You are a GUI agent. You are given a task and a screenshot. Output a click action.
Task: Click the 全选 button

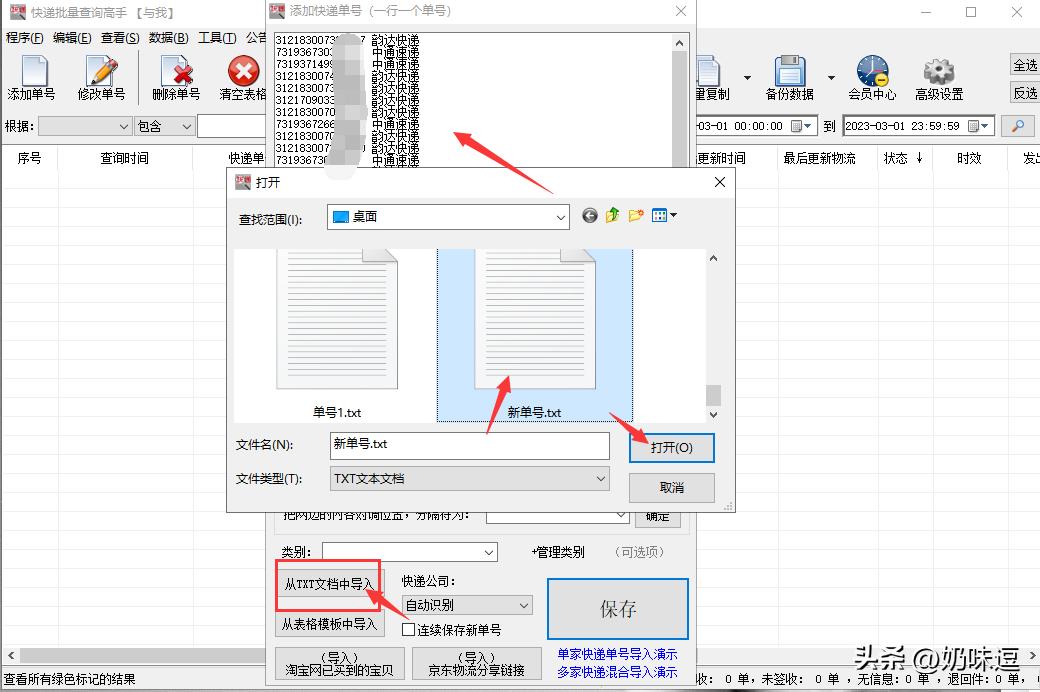point(1025,65)
